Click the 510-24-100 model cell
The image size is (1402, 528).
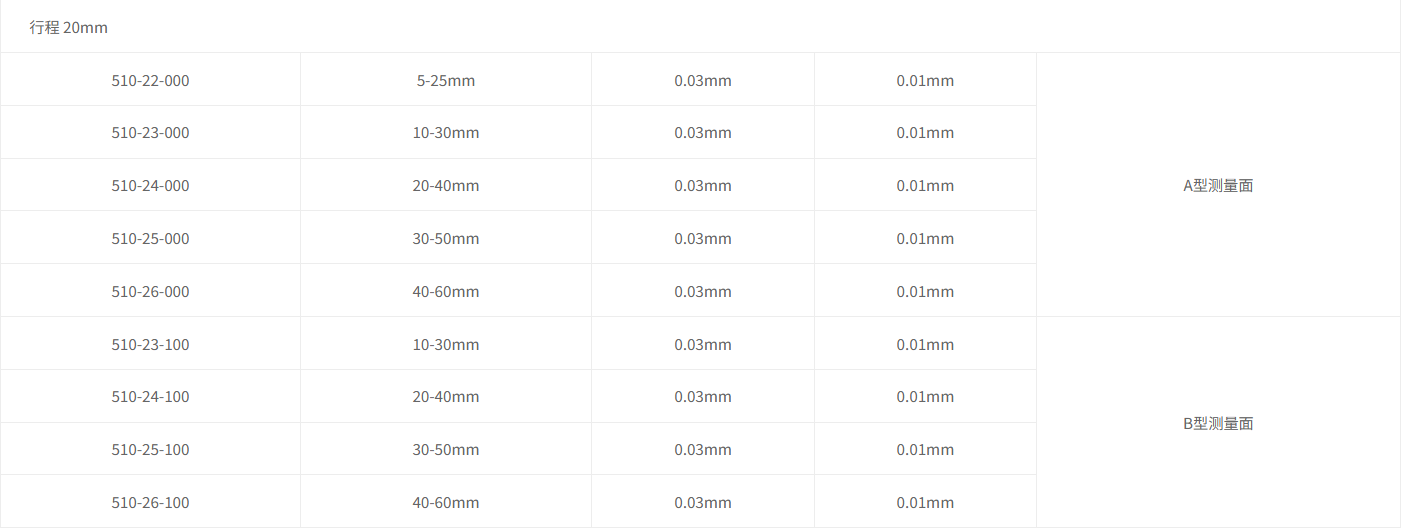[x=150, y=397]
